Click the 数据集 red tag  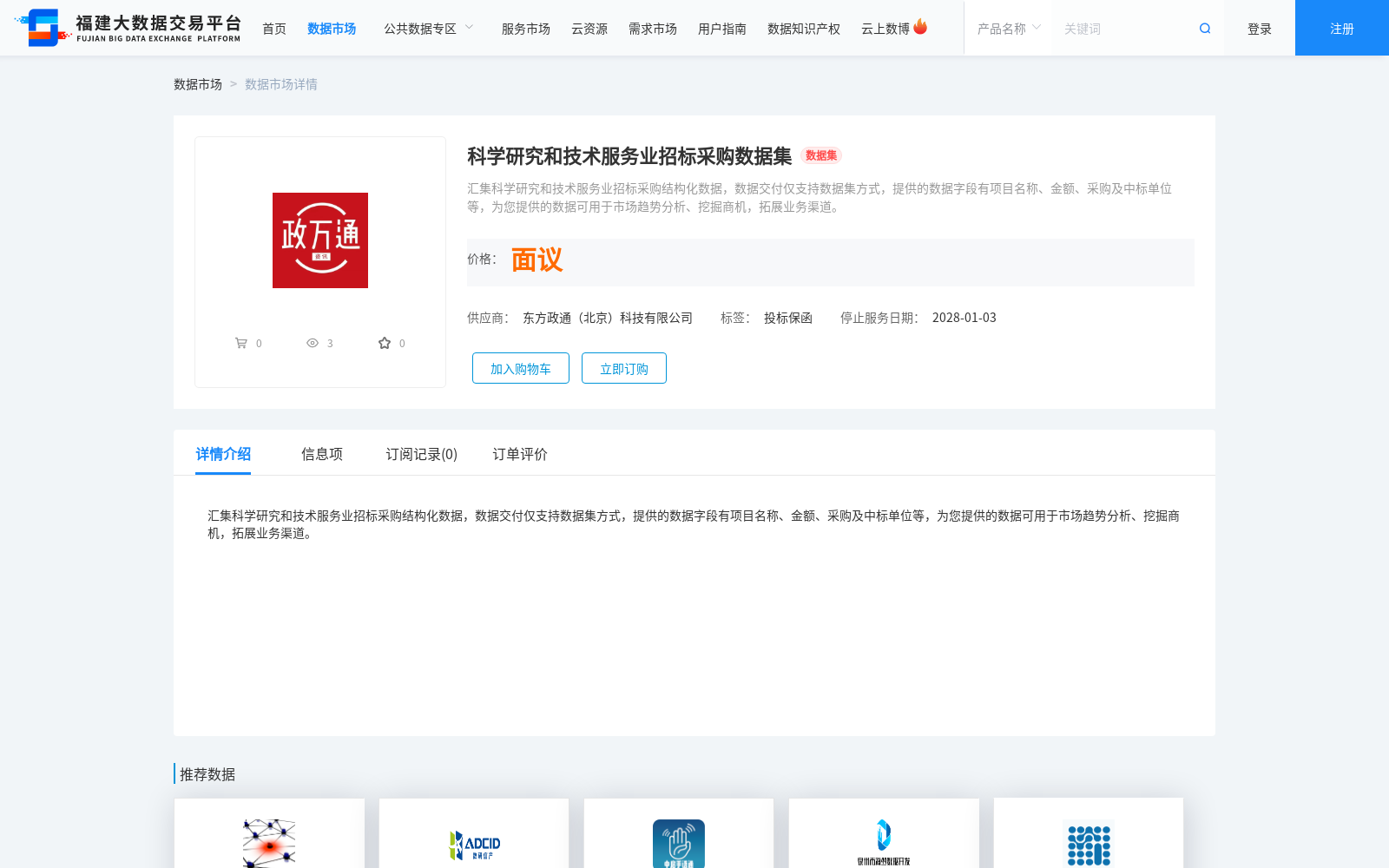821,155
